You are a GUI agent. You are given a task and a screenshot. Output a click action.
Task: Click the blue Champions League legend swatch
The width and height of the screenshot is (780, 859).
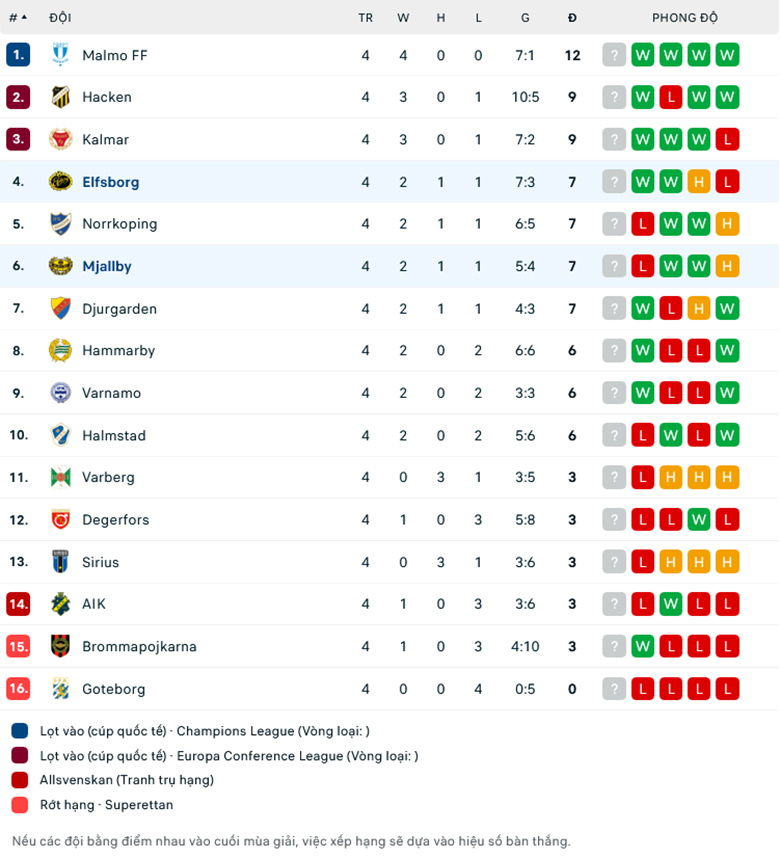18,731
